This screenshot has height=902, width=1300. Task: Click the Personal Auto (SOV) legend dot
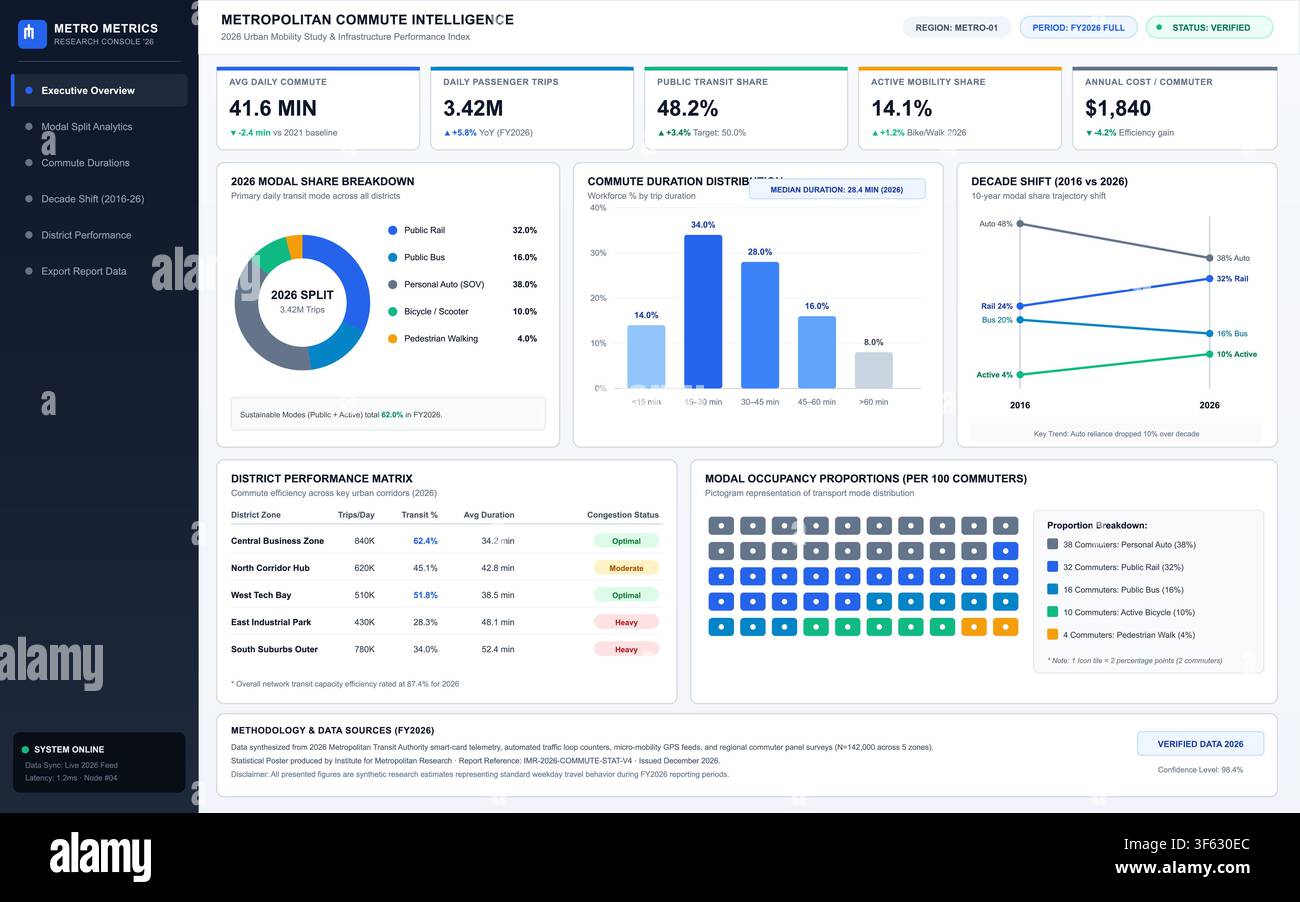click(393, 284)
